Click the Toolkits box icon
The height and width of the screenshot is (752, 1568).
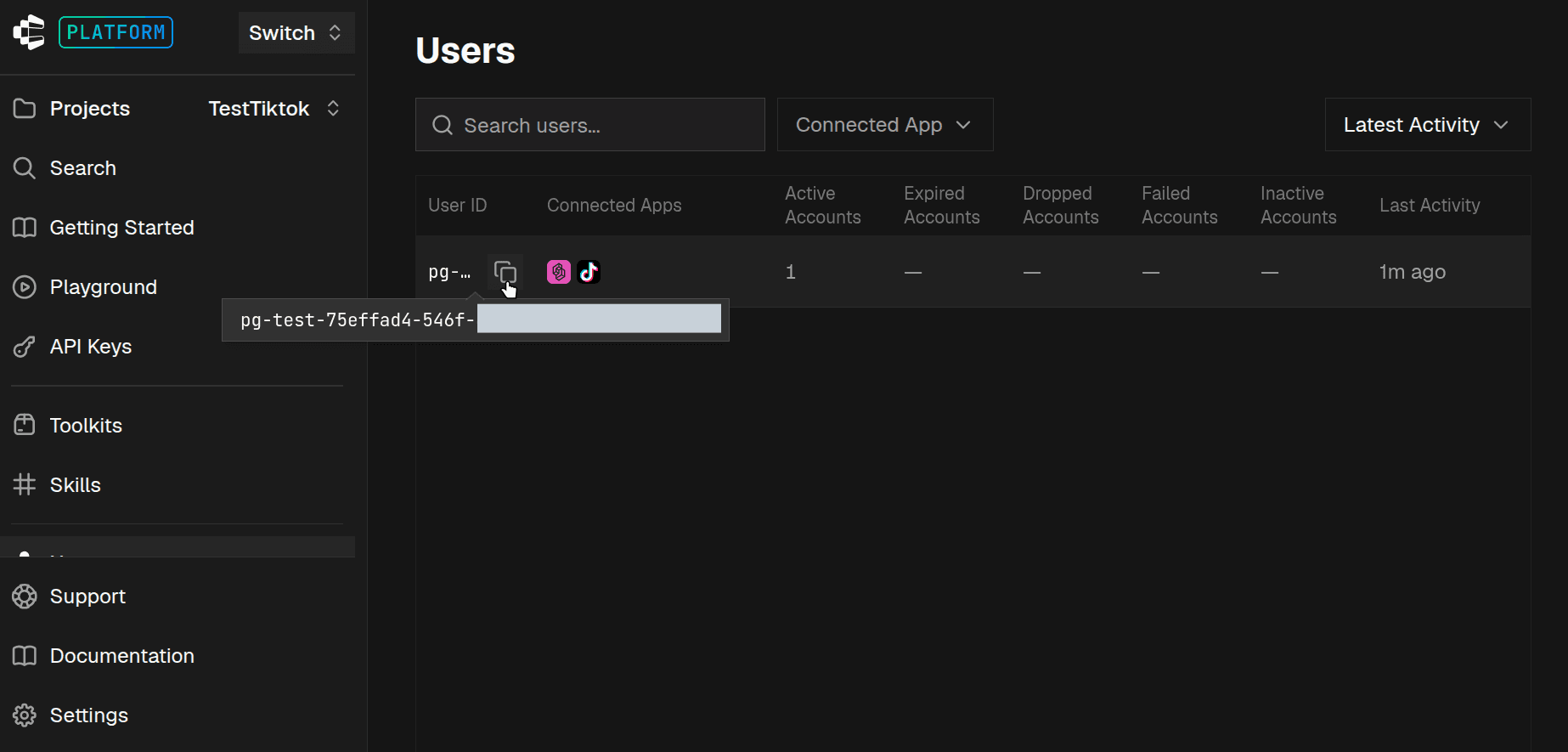(x=25, y=425)
